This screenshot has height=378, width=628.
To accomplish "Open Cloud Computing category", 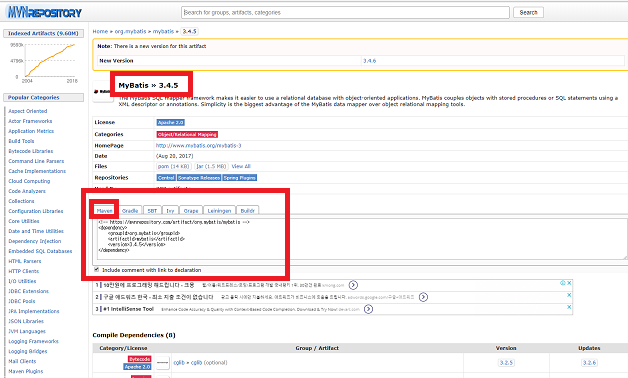I will click(x=29, y=181).
